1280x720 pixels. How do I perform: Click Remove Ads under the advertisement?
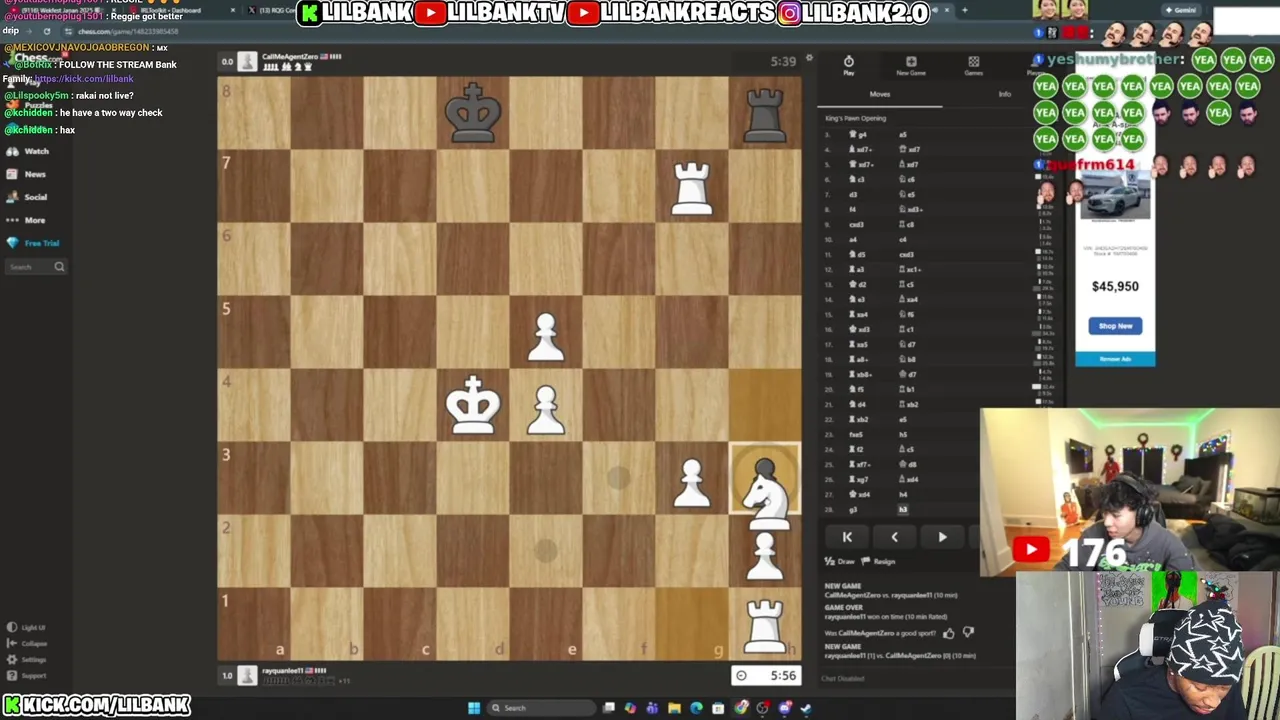1115,359
